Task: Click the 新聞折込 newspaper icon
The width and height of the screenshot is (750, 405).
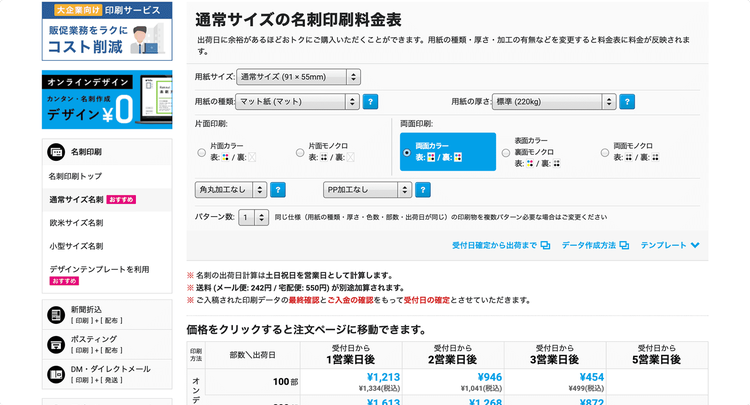Action: point(56,315)
